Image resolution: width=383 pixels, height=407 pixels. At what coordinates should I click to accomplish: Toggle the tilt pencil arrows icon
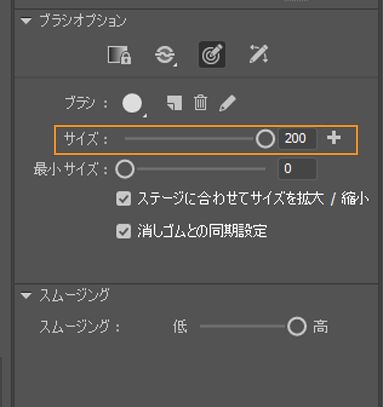pyautogui.click(x=259, y=54)
